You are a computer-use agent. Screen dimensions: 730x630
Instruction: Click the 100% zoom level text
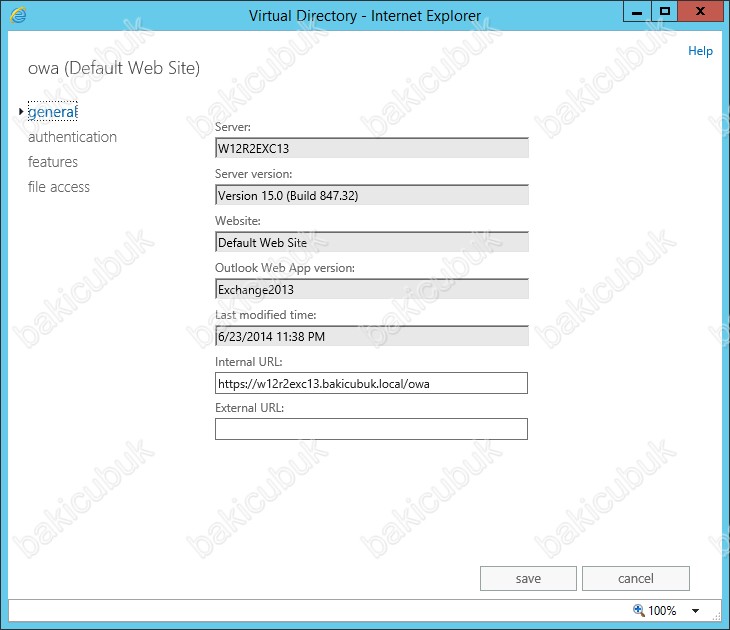click(x=662, y=610)
